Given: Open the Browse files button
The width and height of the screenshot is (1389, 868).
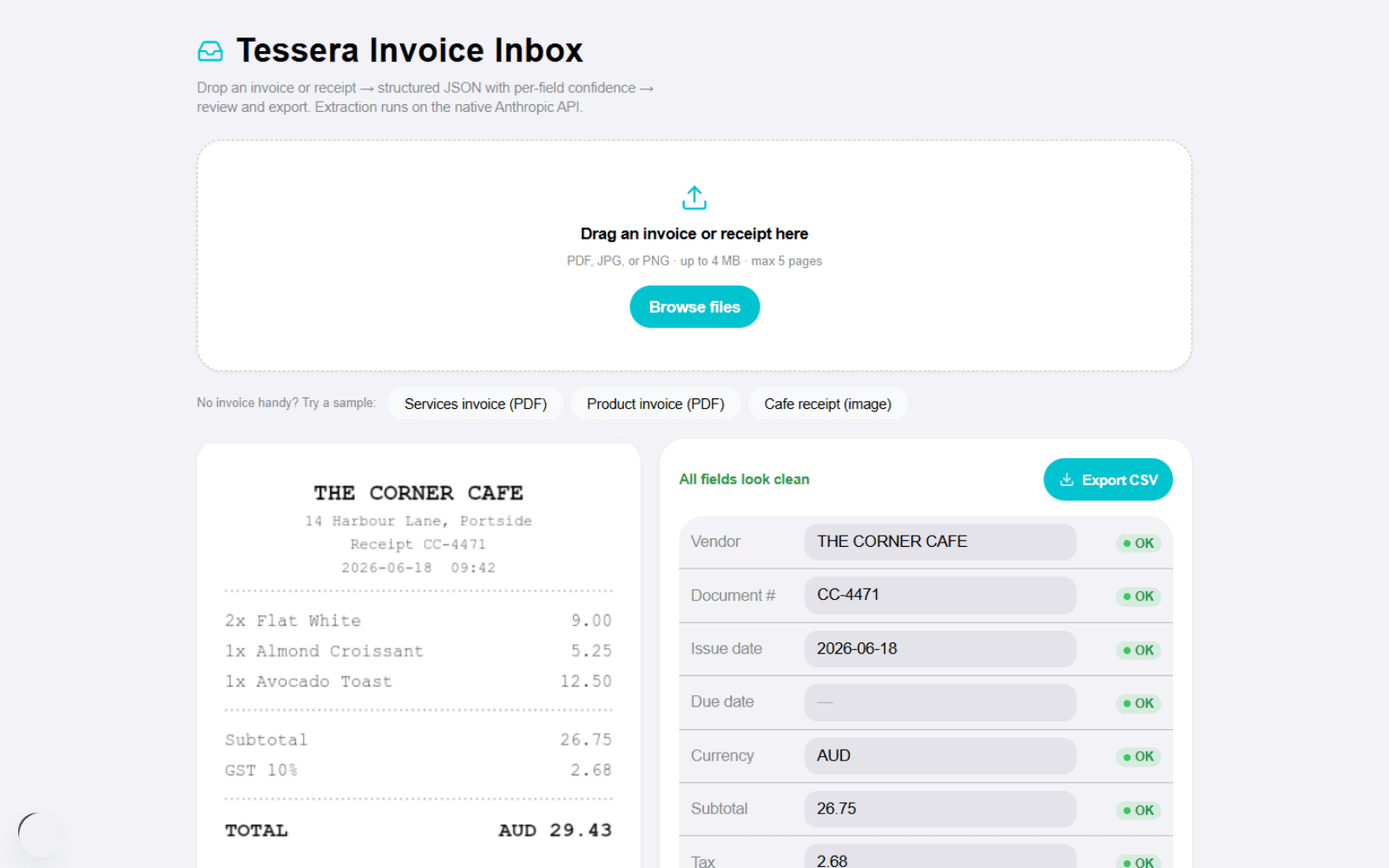Looking at the screenshot, I should (694, 307).
